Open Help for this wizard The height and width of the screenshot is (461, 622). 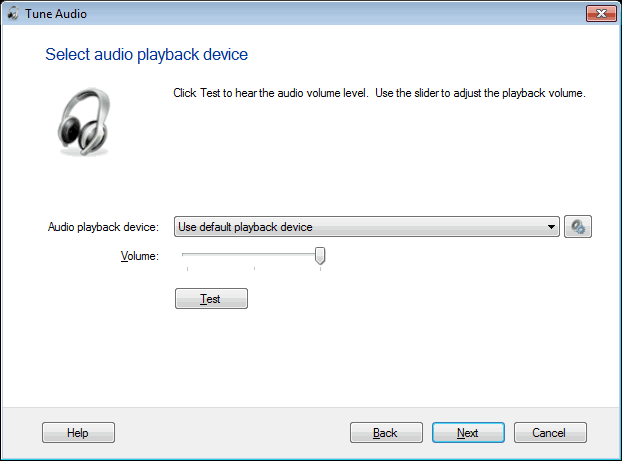tap(78, 433)
